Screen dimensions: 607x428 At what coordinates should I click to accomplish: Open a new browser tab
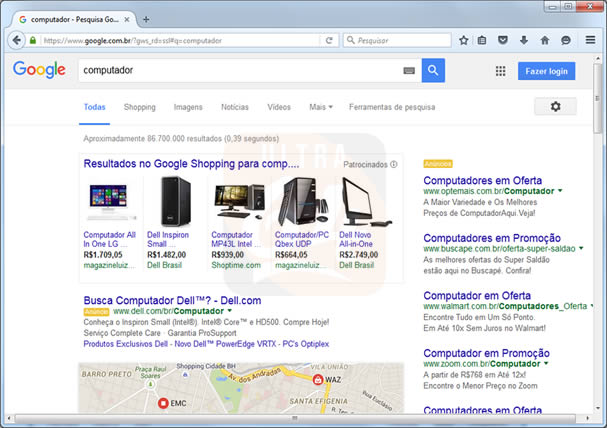coord(146,19)
